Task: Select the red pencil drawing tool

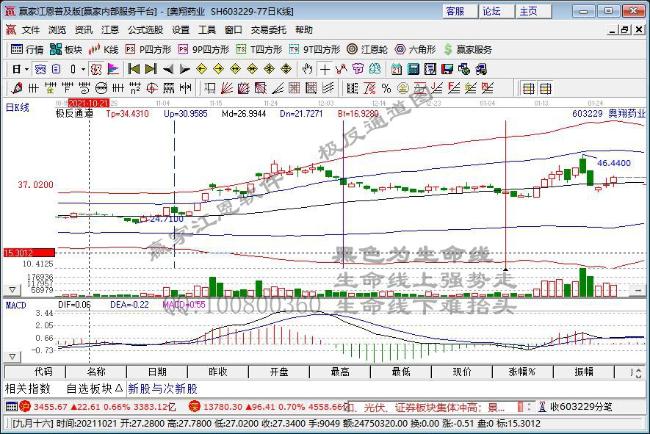Action: click(x=17, y=88)
